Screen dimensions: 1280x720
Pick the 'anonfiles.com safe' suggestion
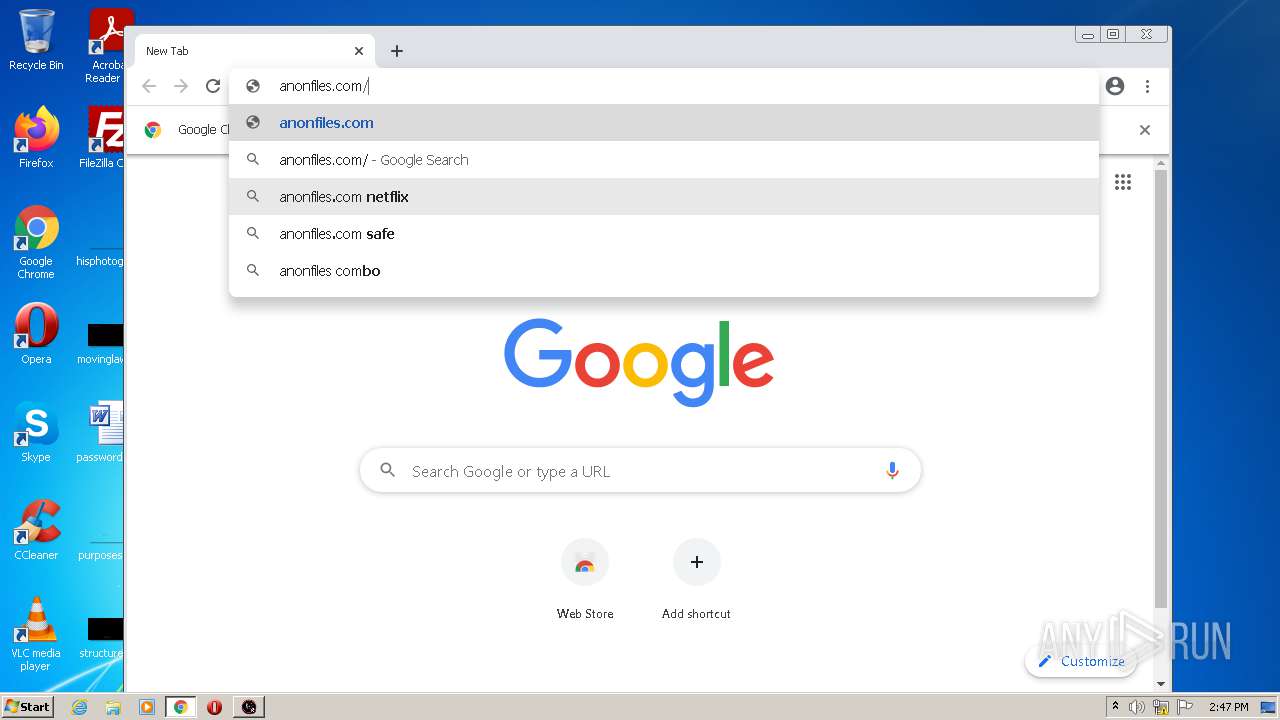coord(664,234)
